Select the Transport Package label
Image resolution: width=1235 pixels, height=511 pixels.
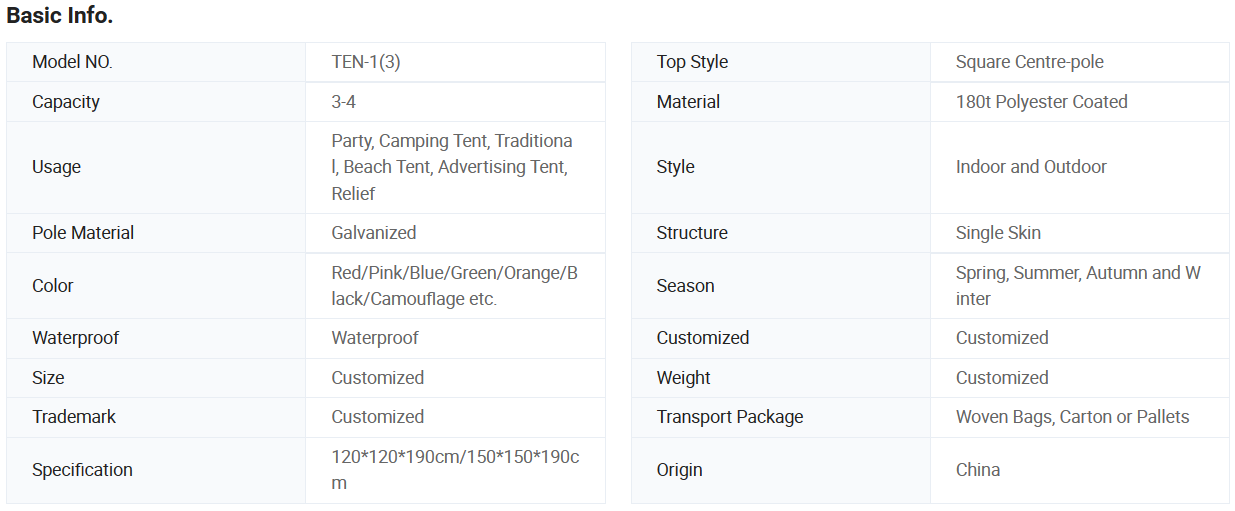tap(730, 417)
